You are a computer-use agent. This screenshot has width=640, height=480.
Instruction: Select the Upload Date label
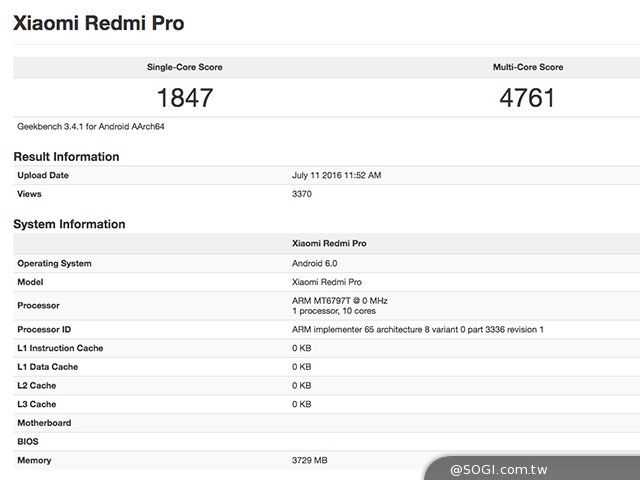pyautogui.click(x=43, y=175)
